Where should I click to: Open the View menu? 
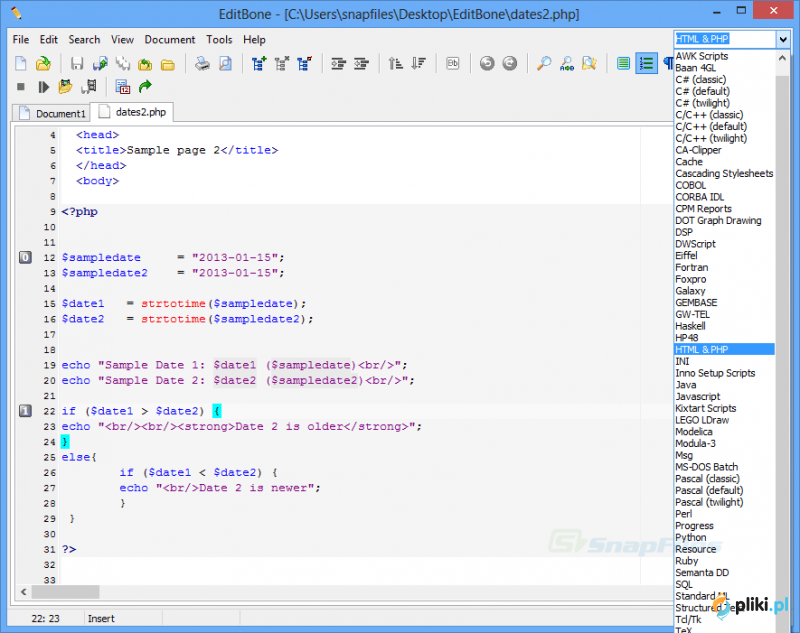pyautogui.click(x=122, y=40)
